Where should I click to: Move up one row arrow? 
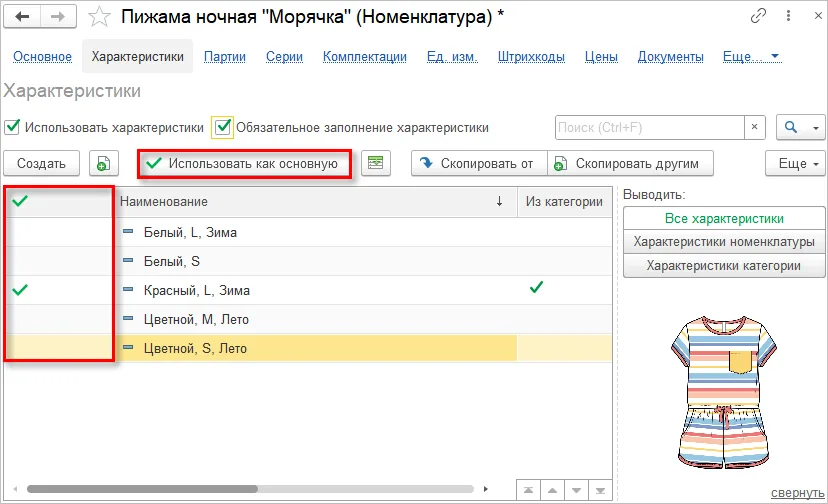coord(552,490)
